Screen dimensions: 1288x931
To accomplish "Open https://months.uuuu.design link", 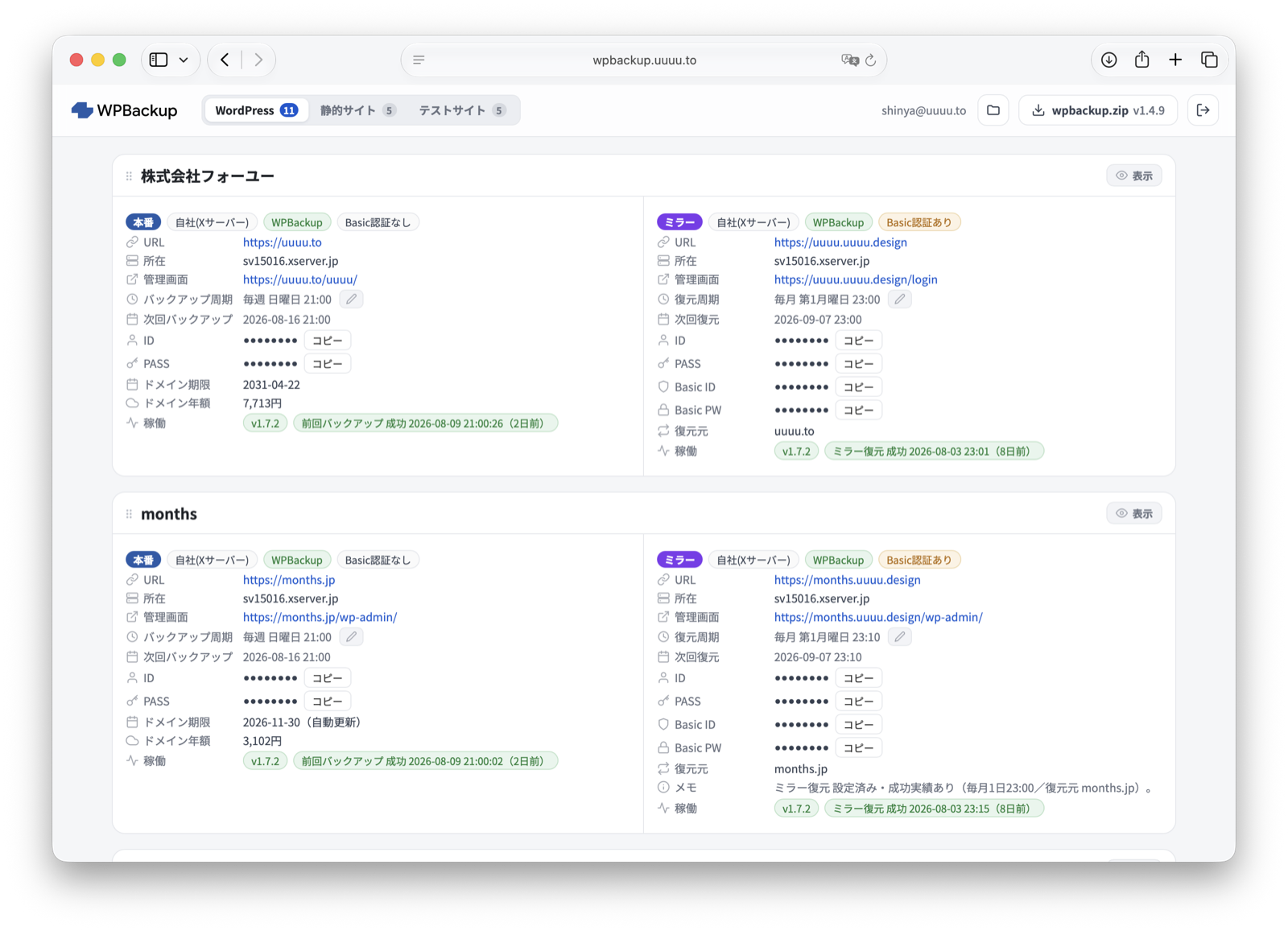I will coord(847,580).
